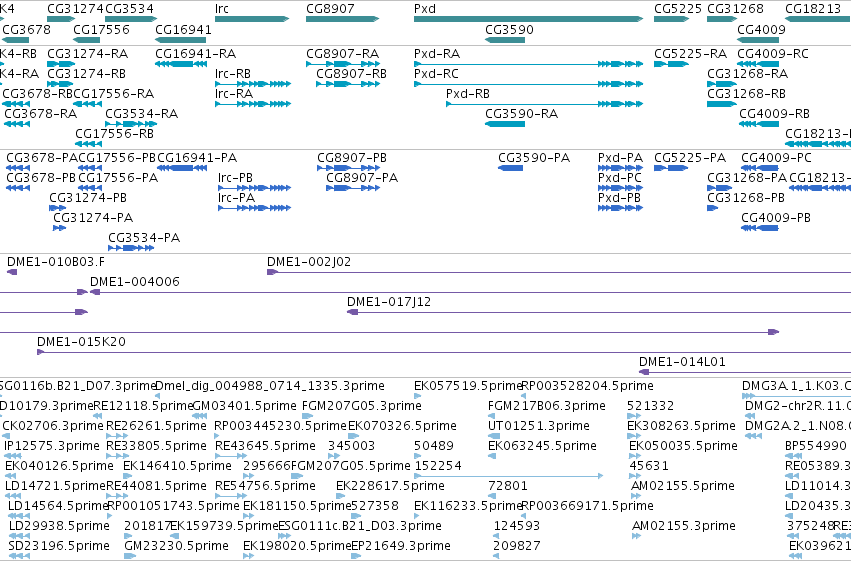Screen dimensions: 851x561
Task: Select protein CG5225-PA
Action: click(x=690, y=158)
